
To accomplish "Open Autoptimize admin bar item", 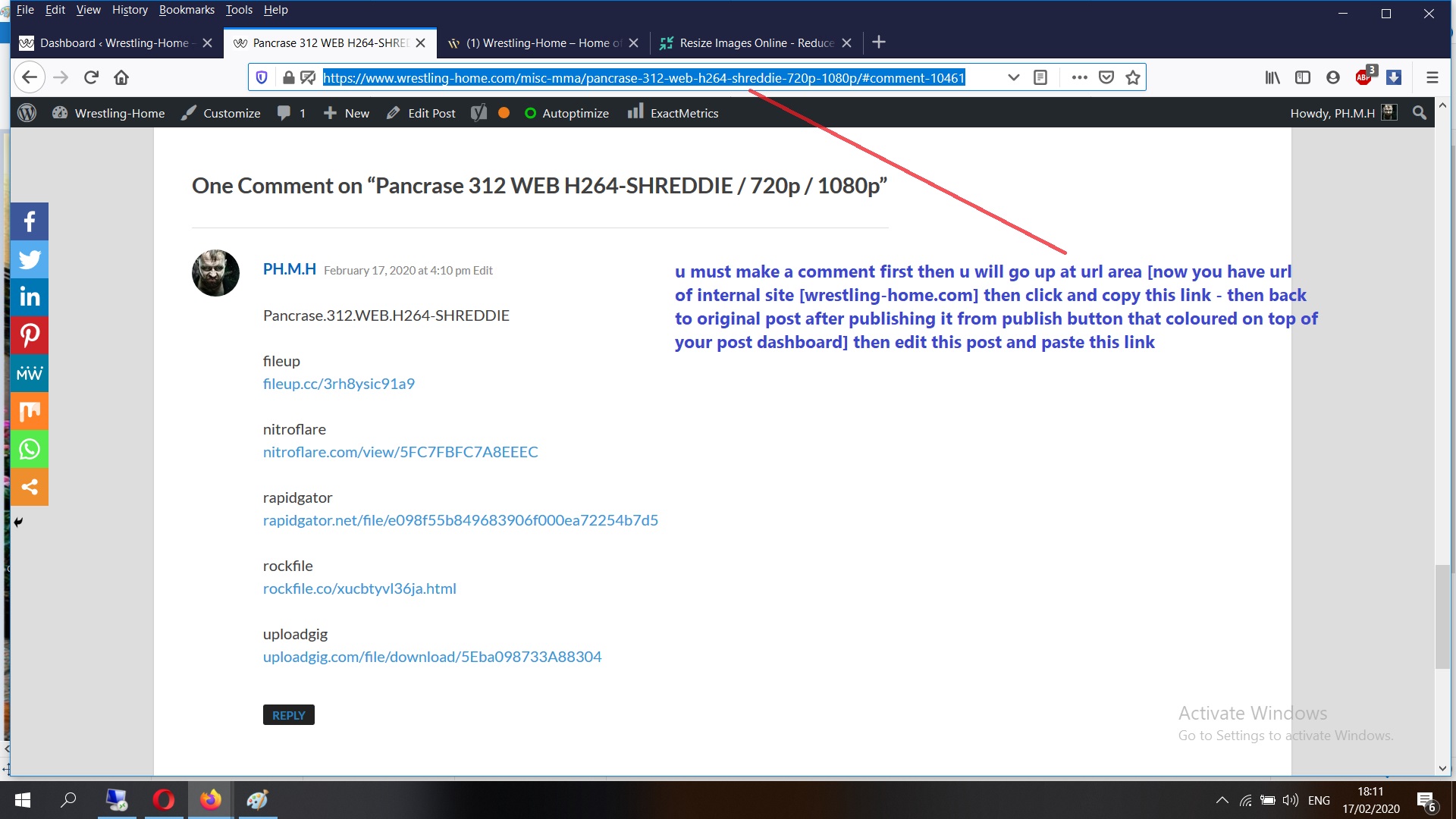I will tap(566, 113).
